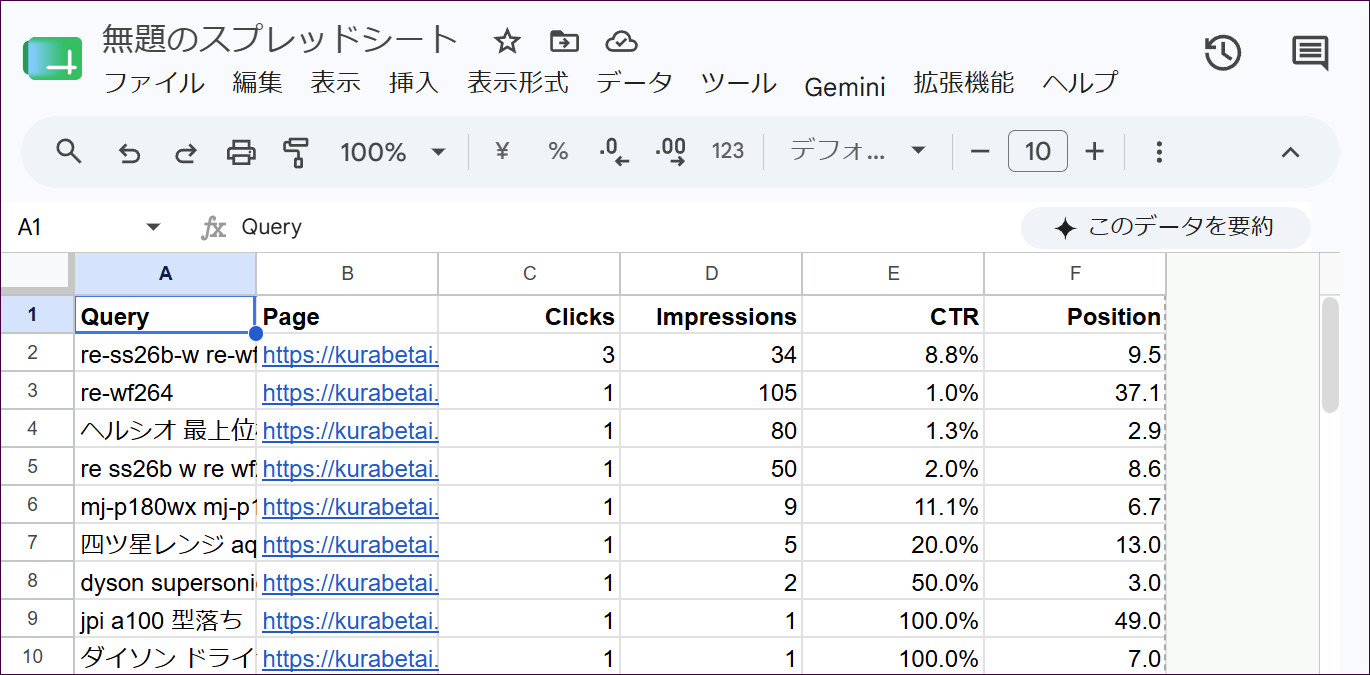Open the ファイル menu
Image resolution: width=1370 pixels, height=675 pixels.
click(154, 83)
